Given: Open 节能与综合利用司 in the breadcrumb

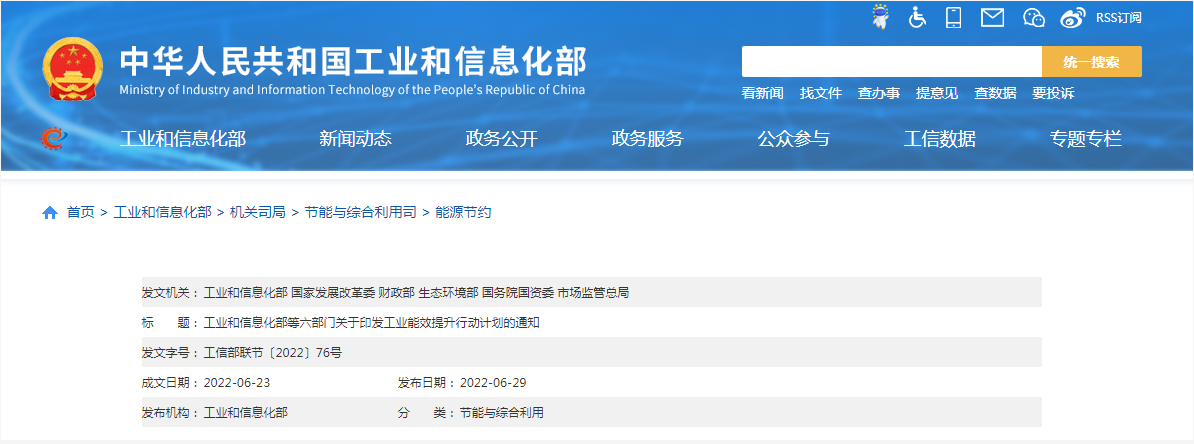Looking at the screenshot, I should 360,212.
